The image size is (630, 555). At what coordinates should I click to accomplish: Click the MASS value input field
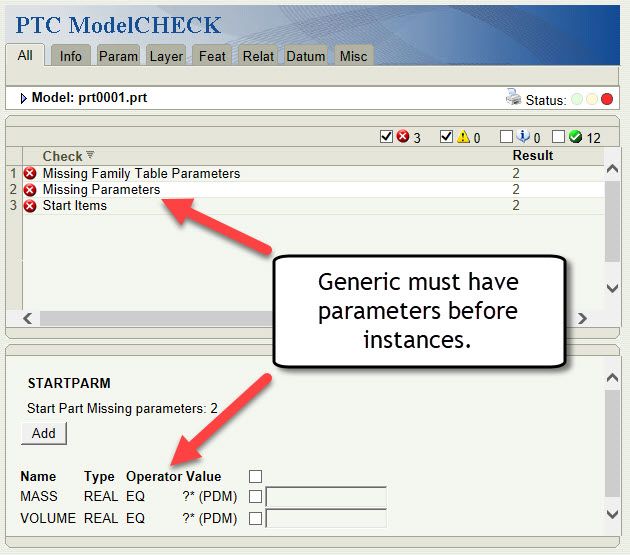coord(326,497)
